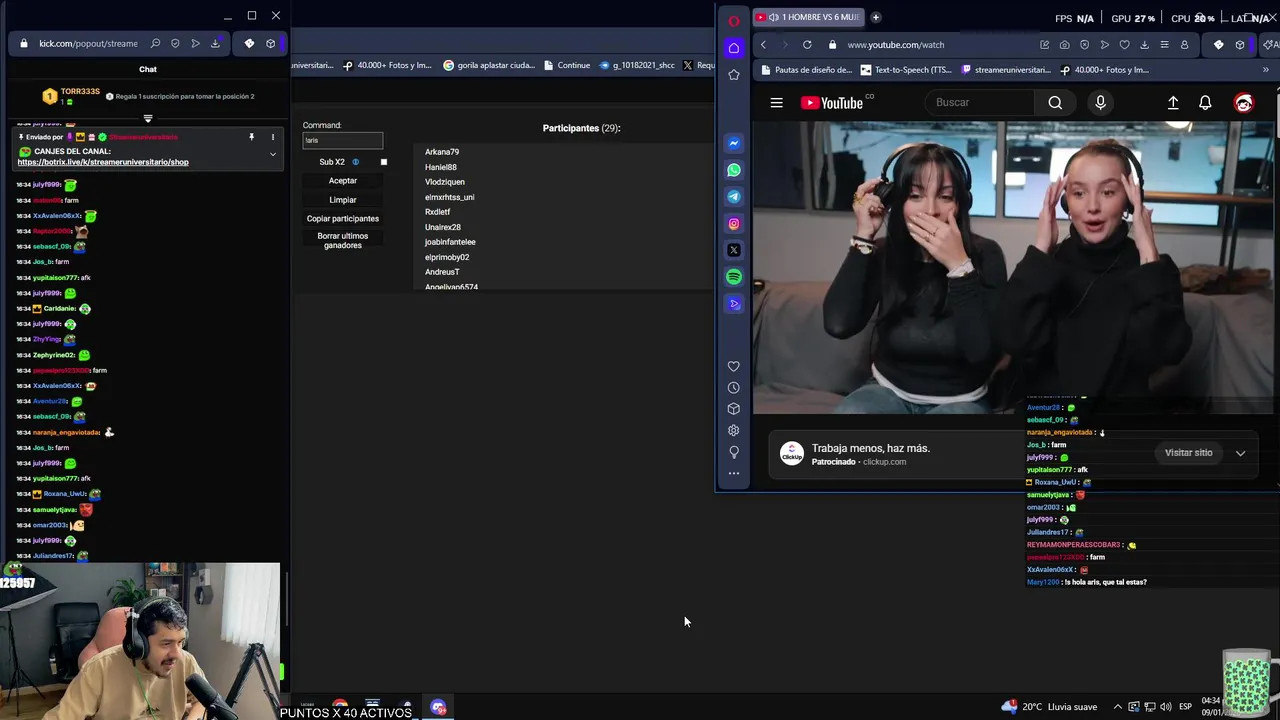Select the '1 HOMBRE VS 6 MUJ' browser tab

pos(808,17)
